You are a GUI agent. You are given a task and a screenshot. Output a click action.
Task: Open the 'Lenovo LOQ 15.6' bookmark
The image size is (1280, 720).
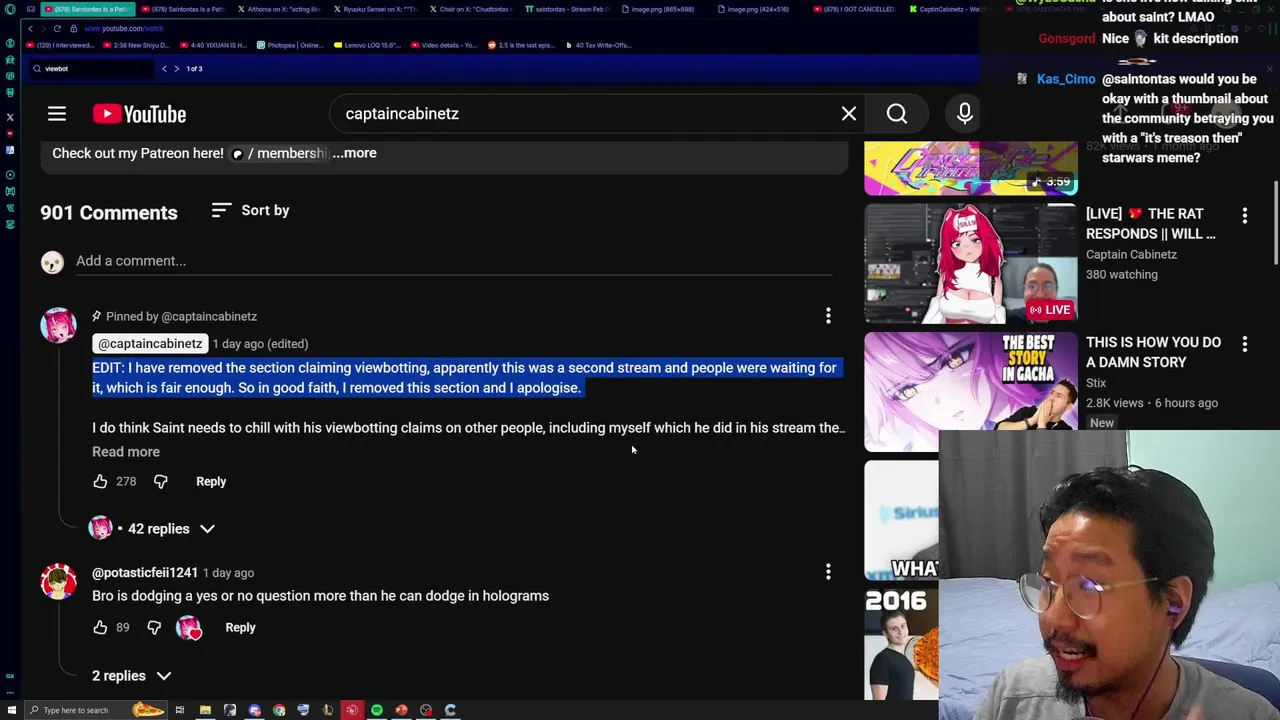tap(369, 45)
